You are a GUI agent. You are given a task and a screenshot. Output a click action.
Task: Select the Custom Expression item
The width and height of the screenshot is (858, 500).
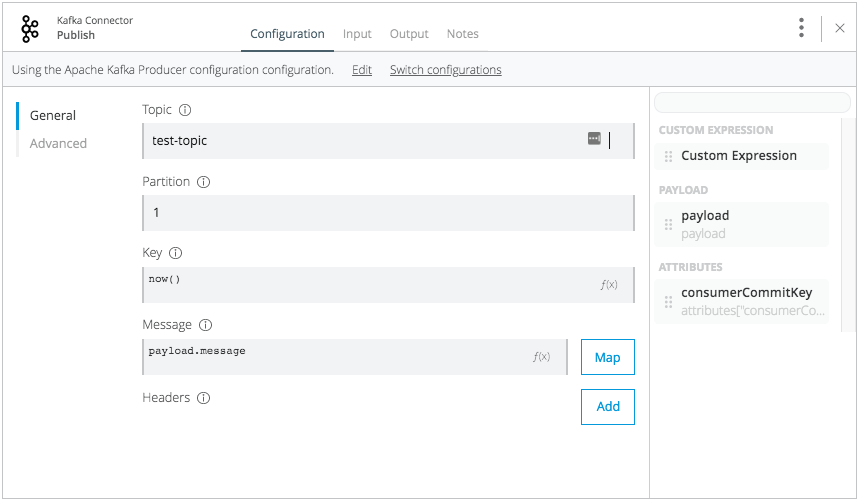741,156
